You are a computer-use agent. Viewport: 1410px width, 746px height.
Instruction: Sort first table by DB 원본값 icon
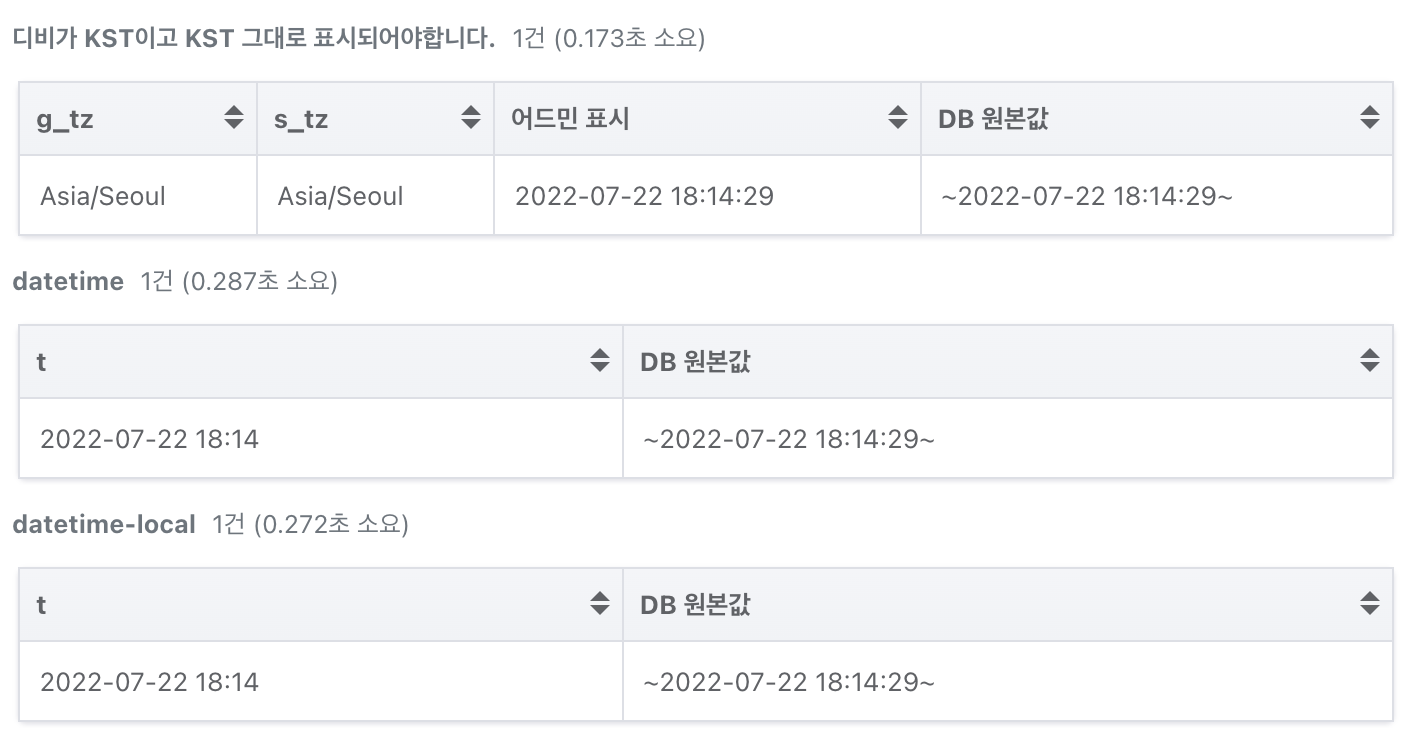coord(1369,118)
